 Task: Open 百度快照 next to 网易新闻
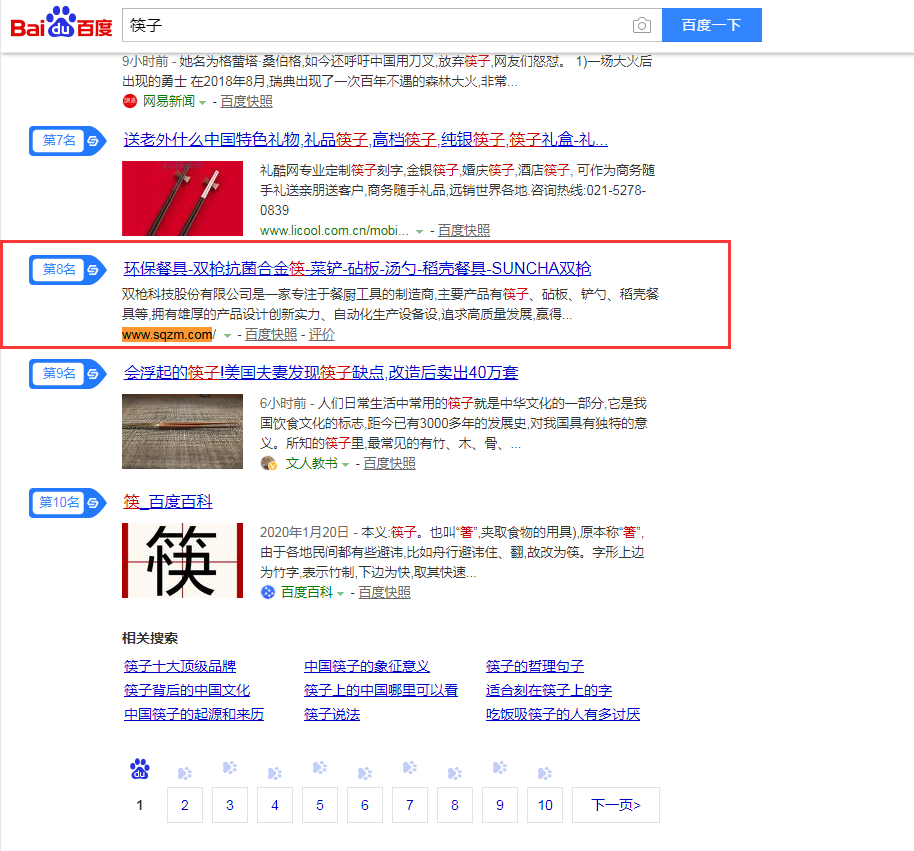(246, 101)
